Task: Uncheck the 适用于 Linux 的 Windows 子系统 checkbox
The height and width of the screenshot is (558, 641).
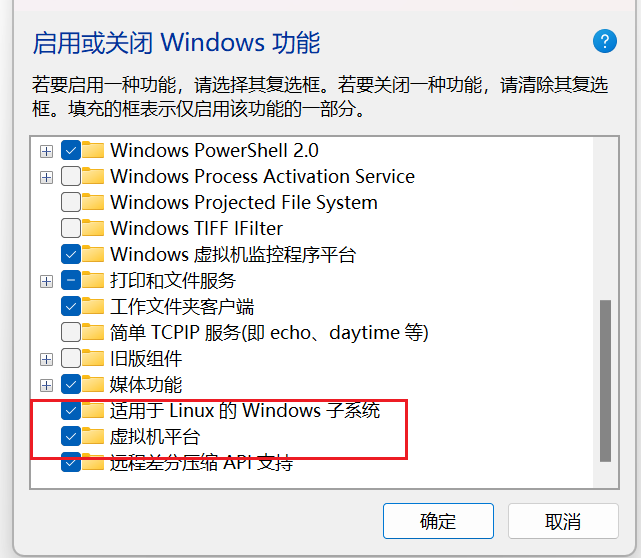Action: [71, 410]
